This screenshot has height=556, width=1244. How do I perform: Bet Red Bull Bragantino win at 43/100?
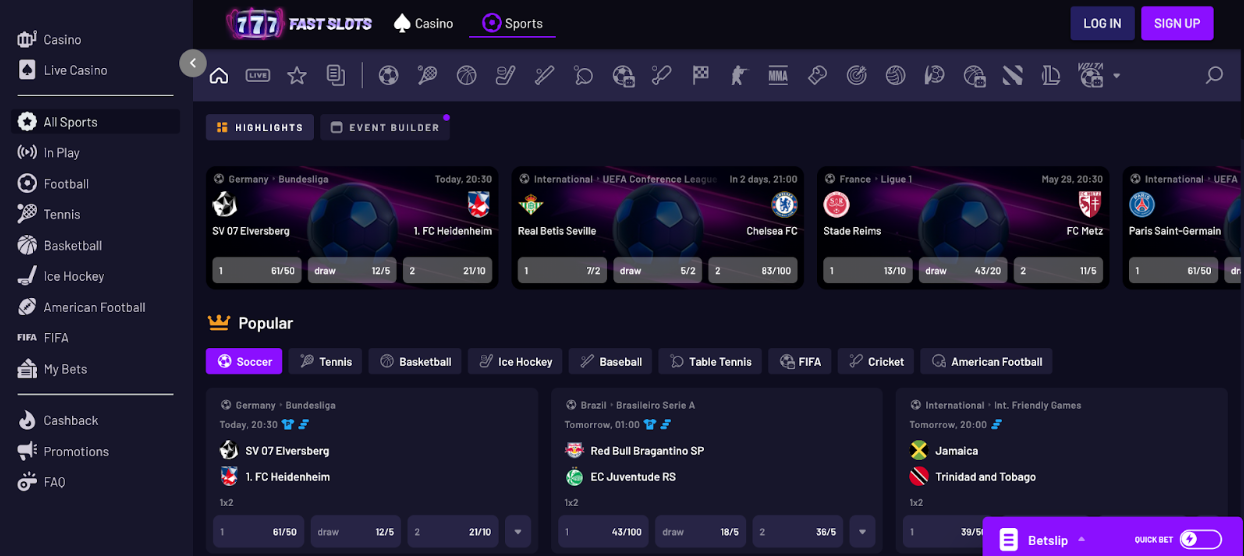point(603,532)
